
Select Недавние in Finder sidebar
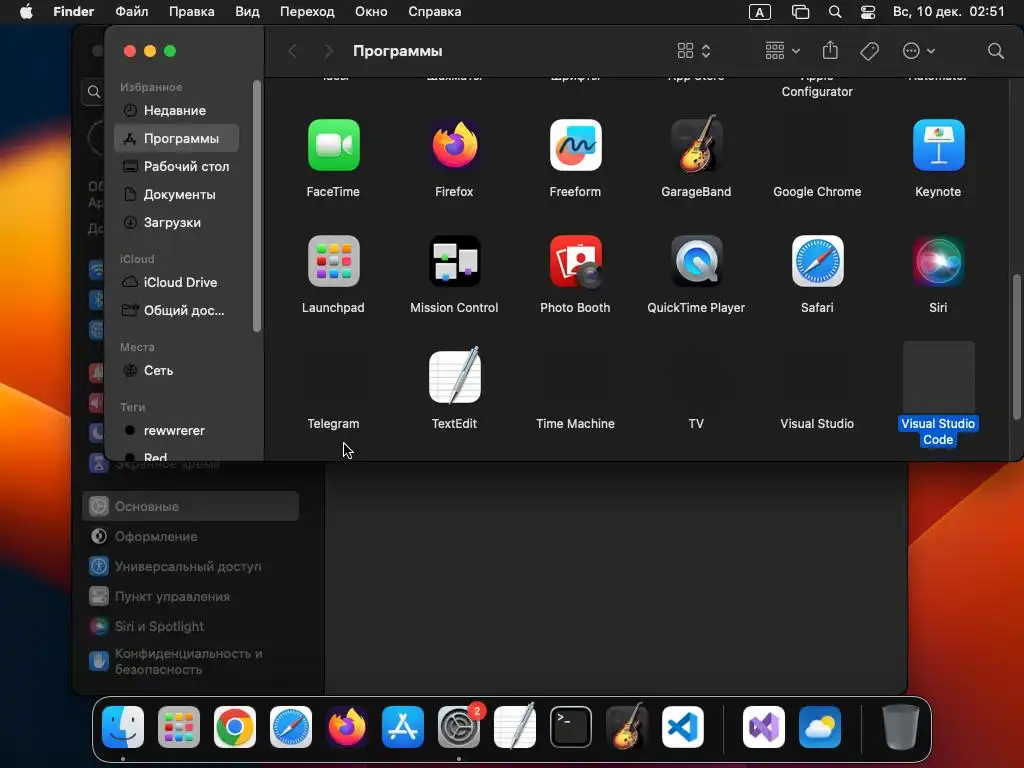point(176,110)
